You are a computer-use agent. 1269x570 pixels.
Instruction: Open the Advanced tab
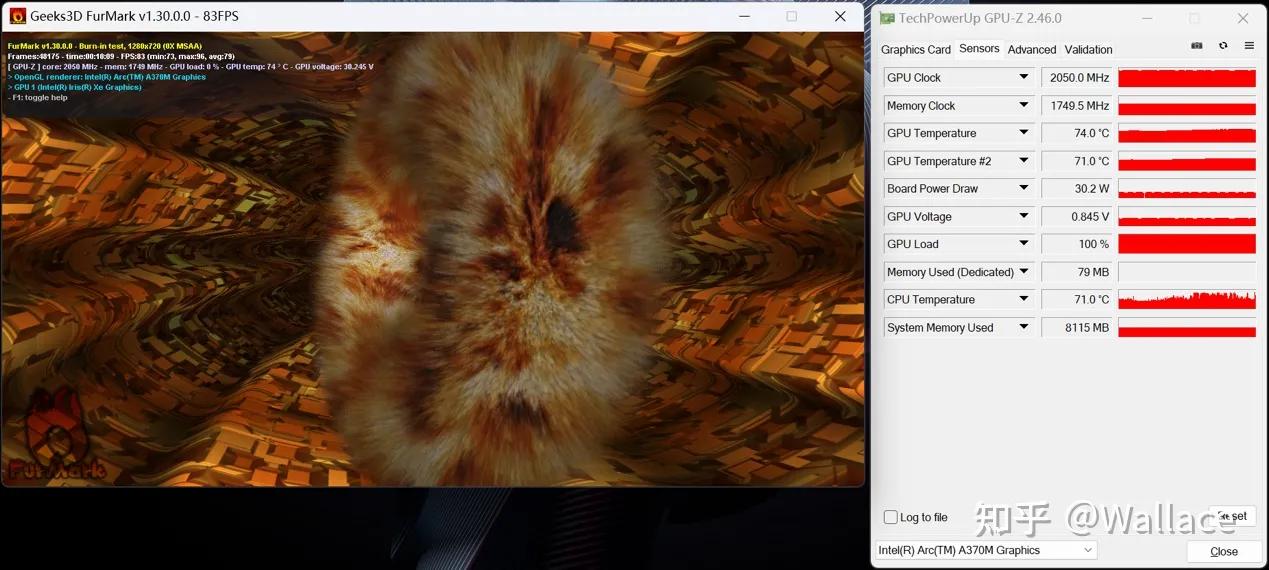1031,50
